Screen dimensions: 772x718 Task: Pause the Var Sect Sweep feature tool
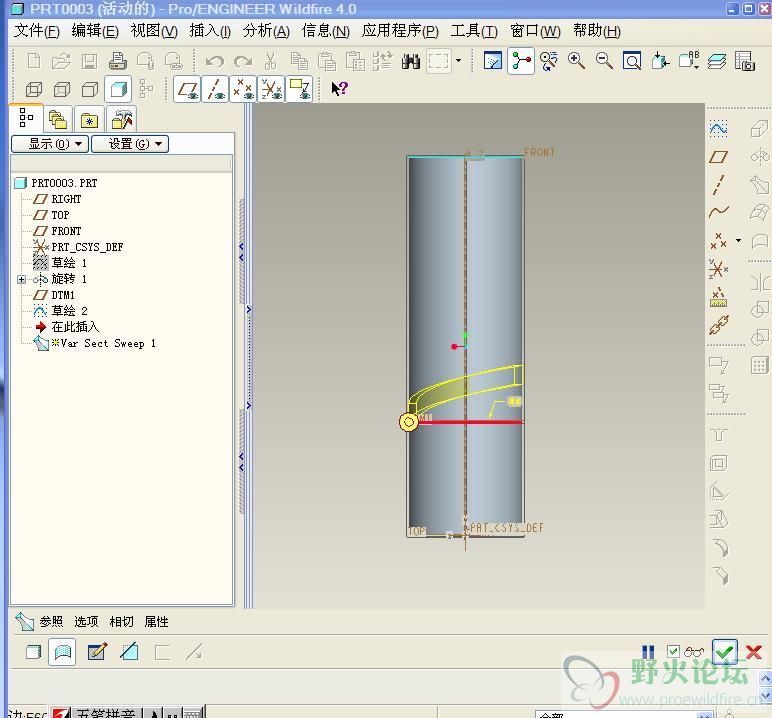[x=648, y=652]
